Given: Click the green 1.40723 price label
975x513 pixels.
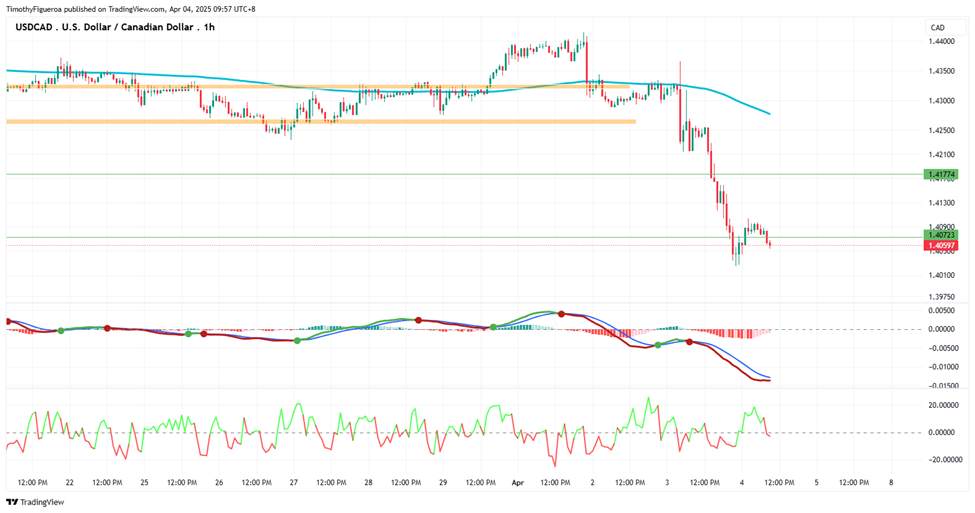Looking at the screenshot, I should 940,235.
